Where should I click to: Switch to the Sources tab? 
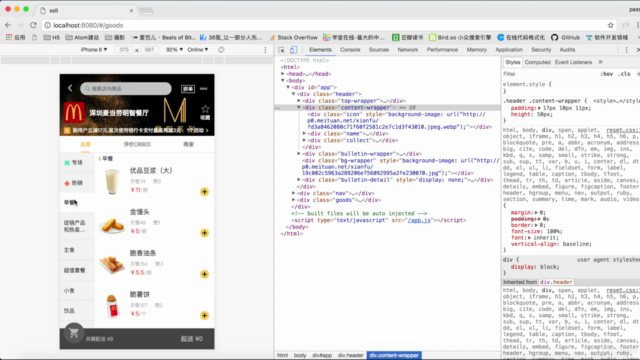pos(379,50)
